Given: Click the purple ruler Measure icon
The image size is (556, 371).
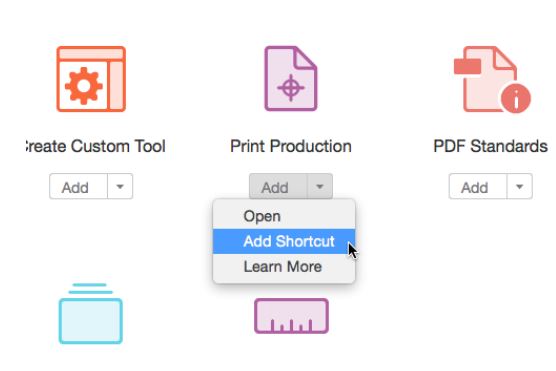Looking at the screenshot, I should click(x=291, y=316).
